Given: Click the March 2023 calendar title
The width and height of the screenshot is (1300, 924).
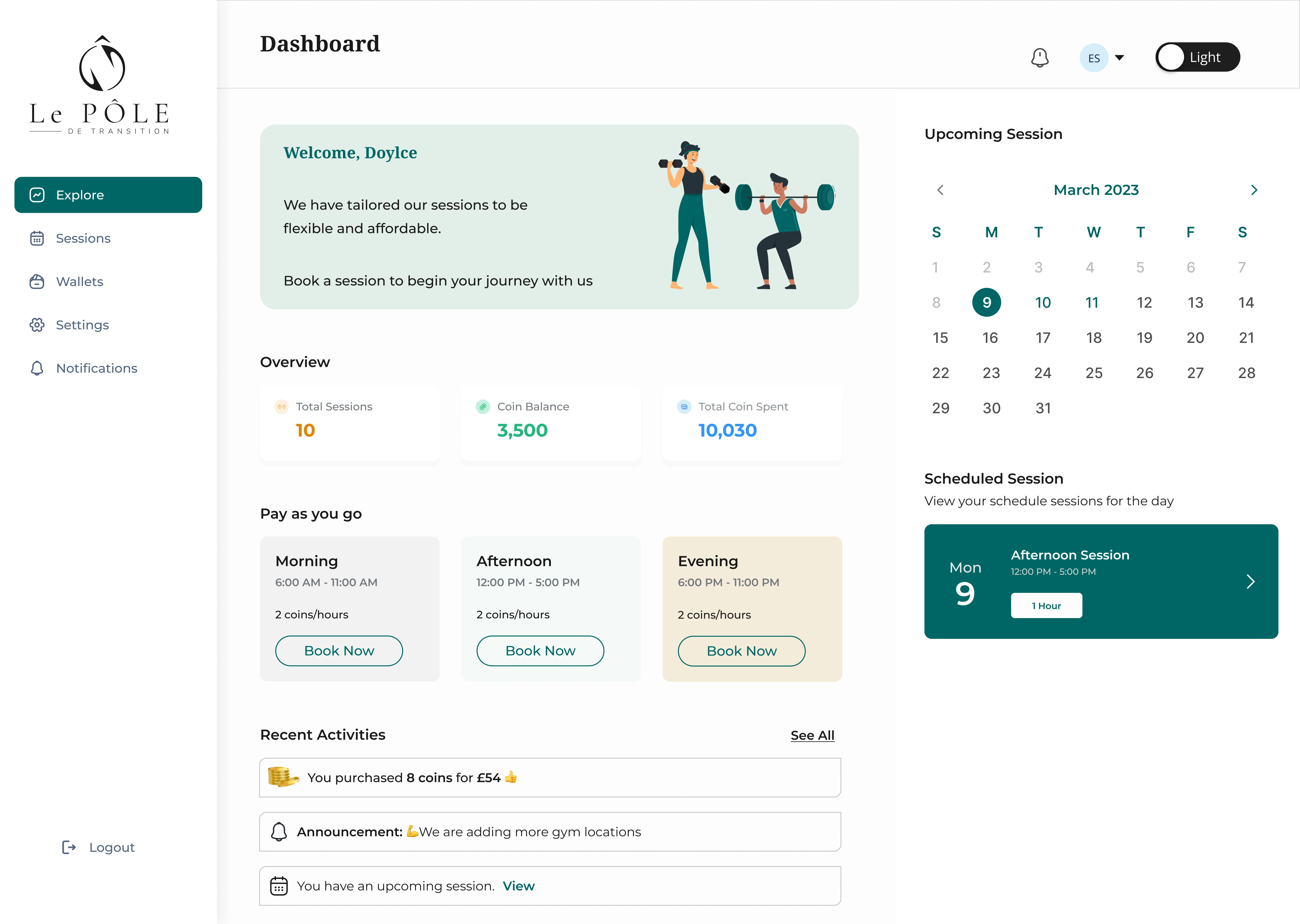Looking at the screenshot, I should click(1096, 190).
